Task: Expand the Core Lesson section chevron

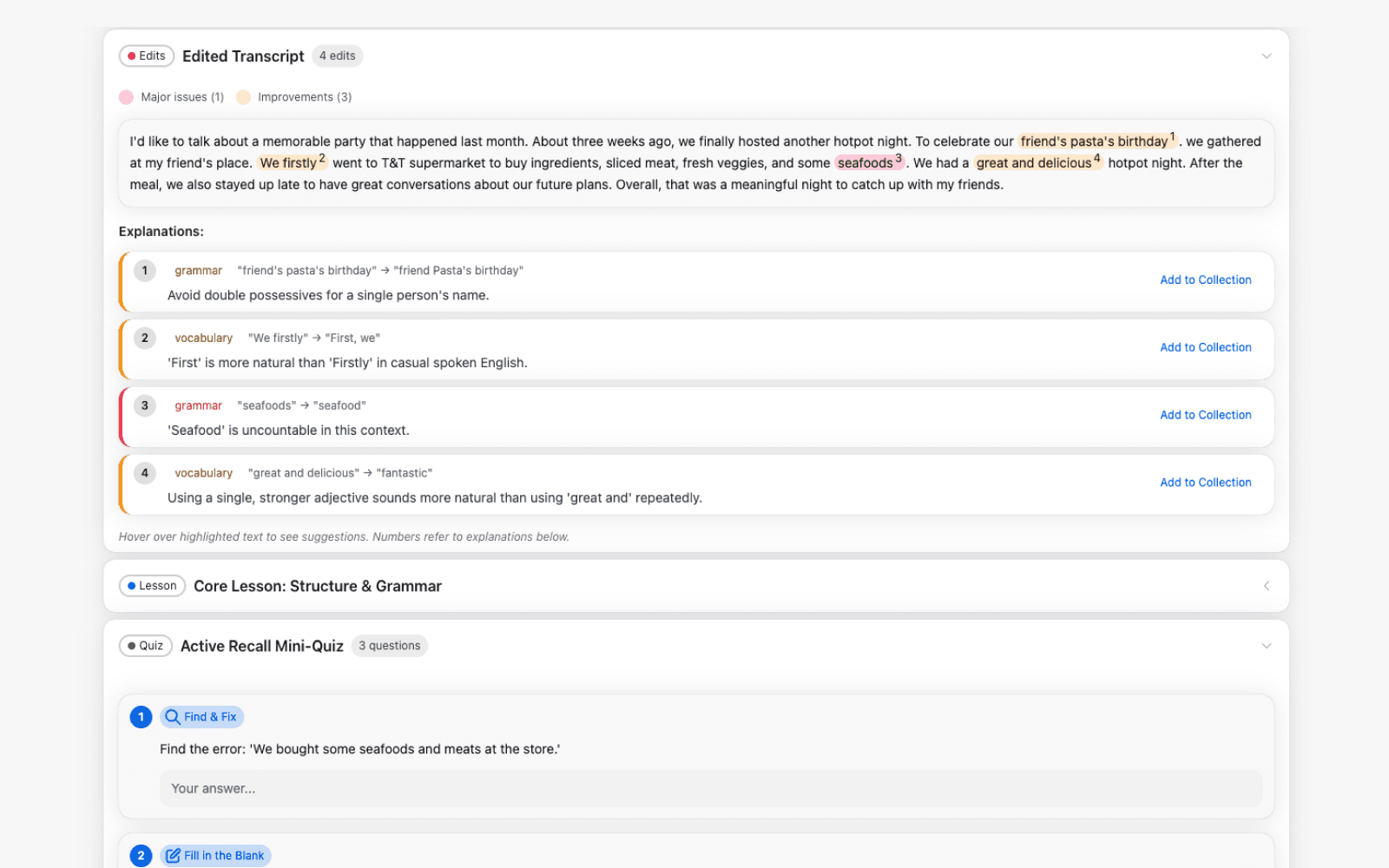Action: [x=1267, y=586]
